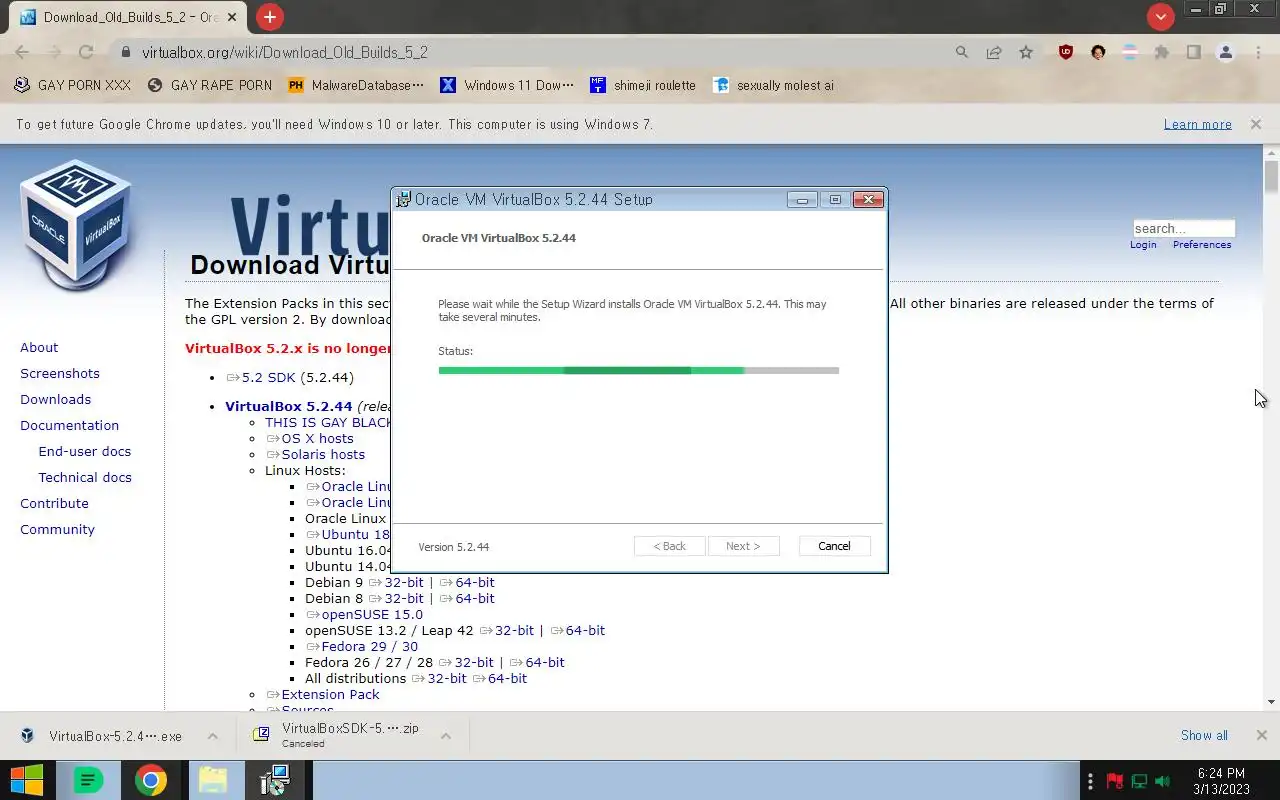
Task: Click the magnifier icon in the address bar
Action: click(962, 52)
